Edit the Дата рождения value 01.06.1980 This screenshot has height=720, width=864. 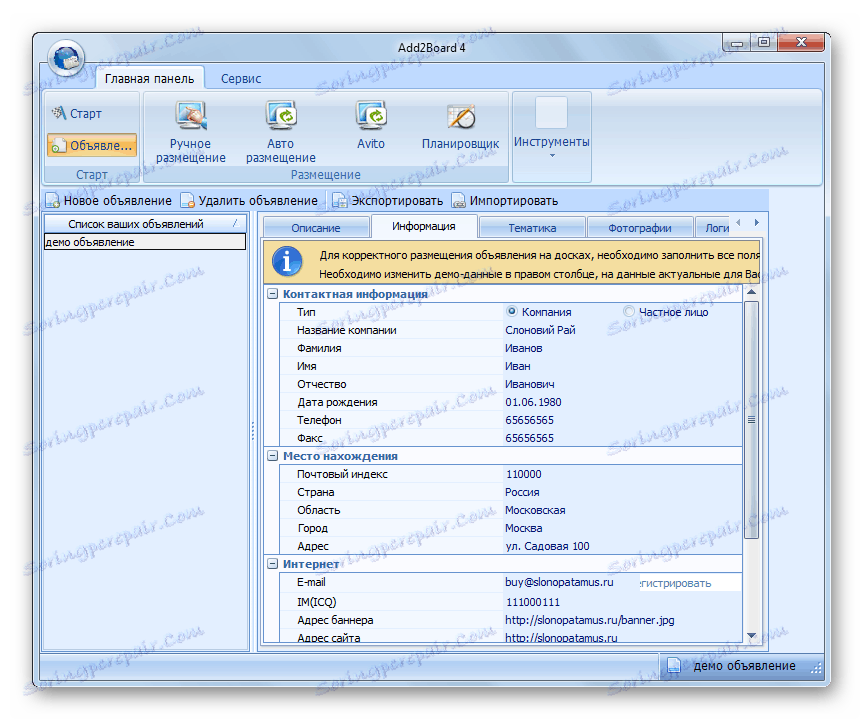[x=533, y=402]
